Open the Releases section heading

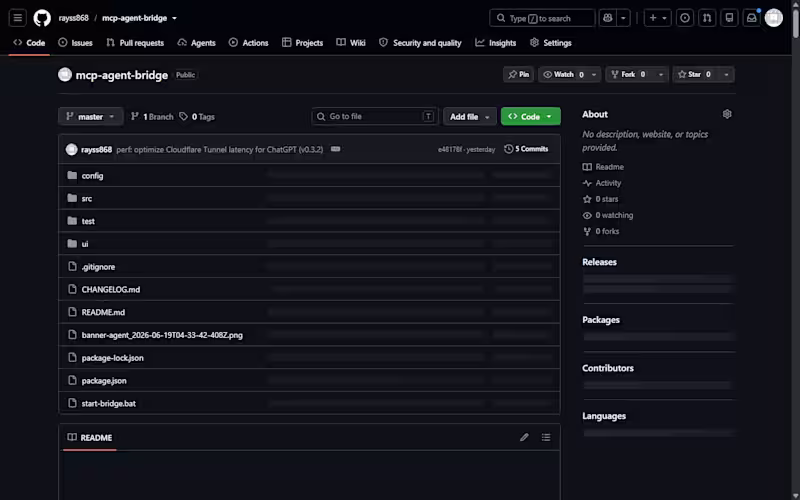pos(599,262)
